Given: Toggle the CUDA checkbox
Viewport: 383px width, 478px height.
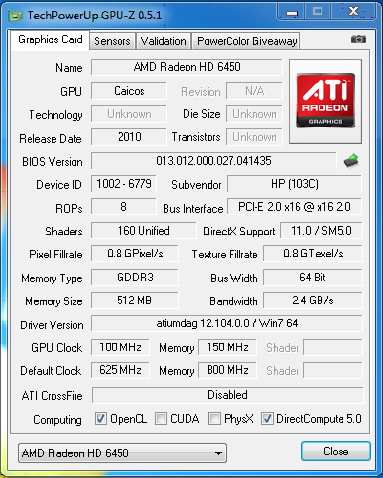Looking at the screenshot, I should click(161, 418).
